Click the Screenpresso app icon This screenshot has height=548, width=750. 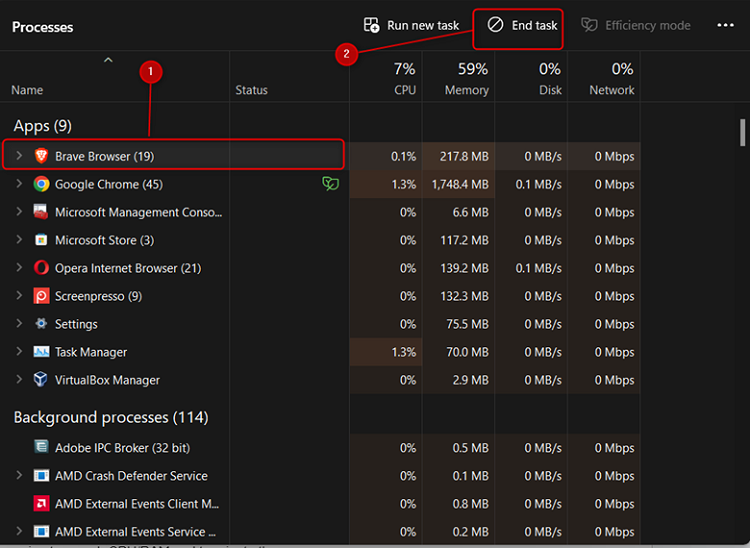41,296
